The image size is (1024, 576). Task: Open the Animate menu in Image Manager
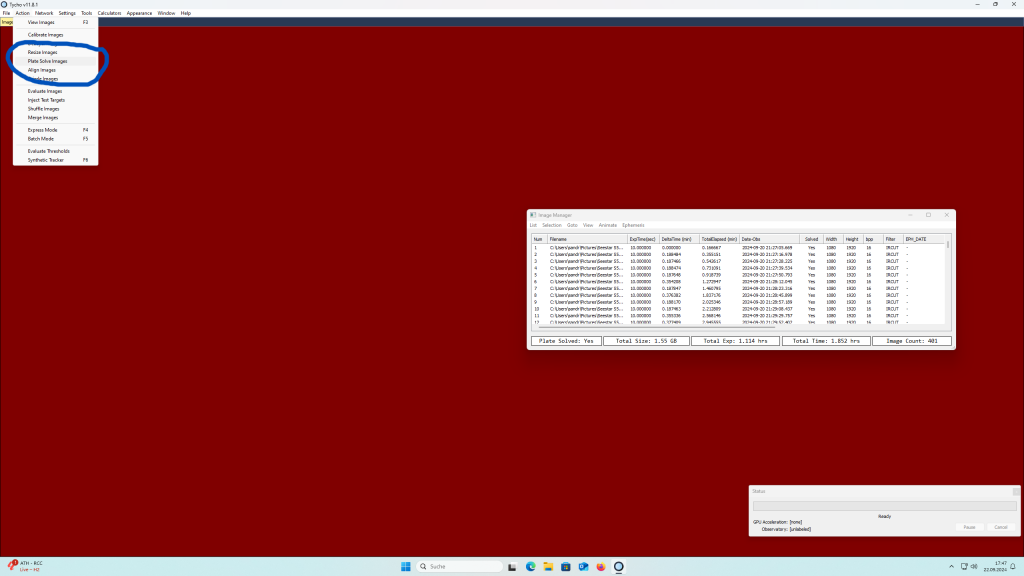607,225
